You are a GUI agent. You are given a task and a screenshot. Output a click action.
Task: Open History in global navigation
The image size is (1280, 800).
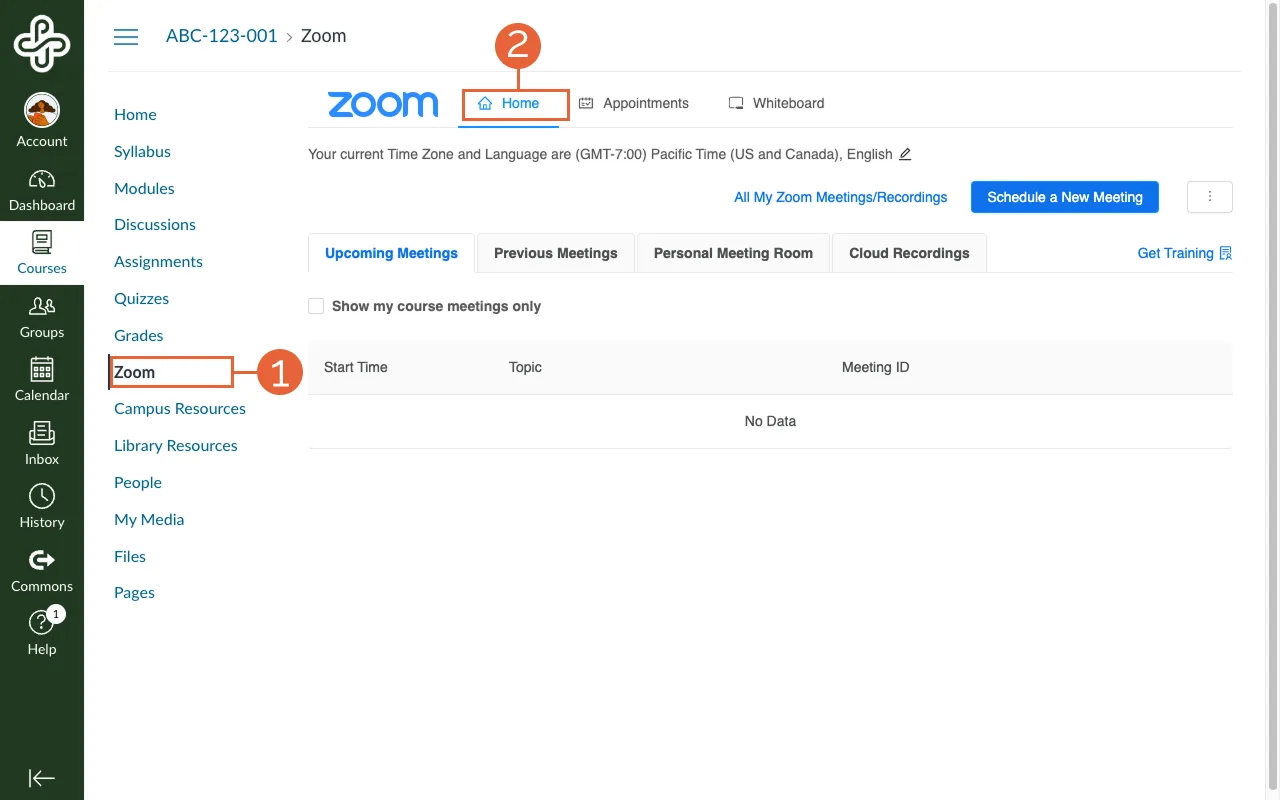(42, 507)
